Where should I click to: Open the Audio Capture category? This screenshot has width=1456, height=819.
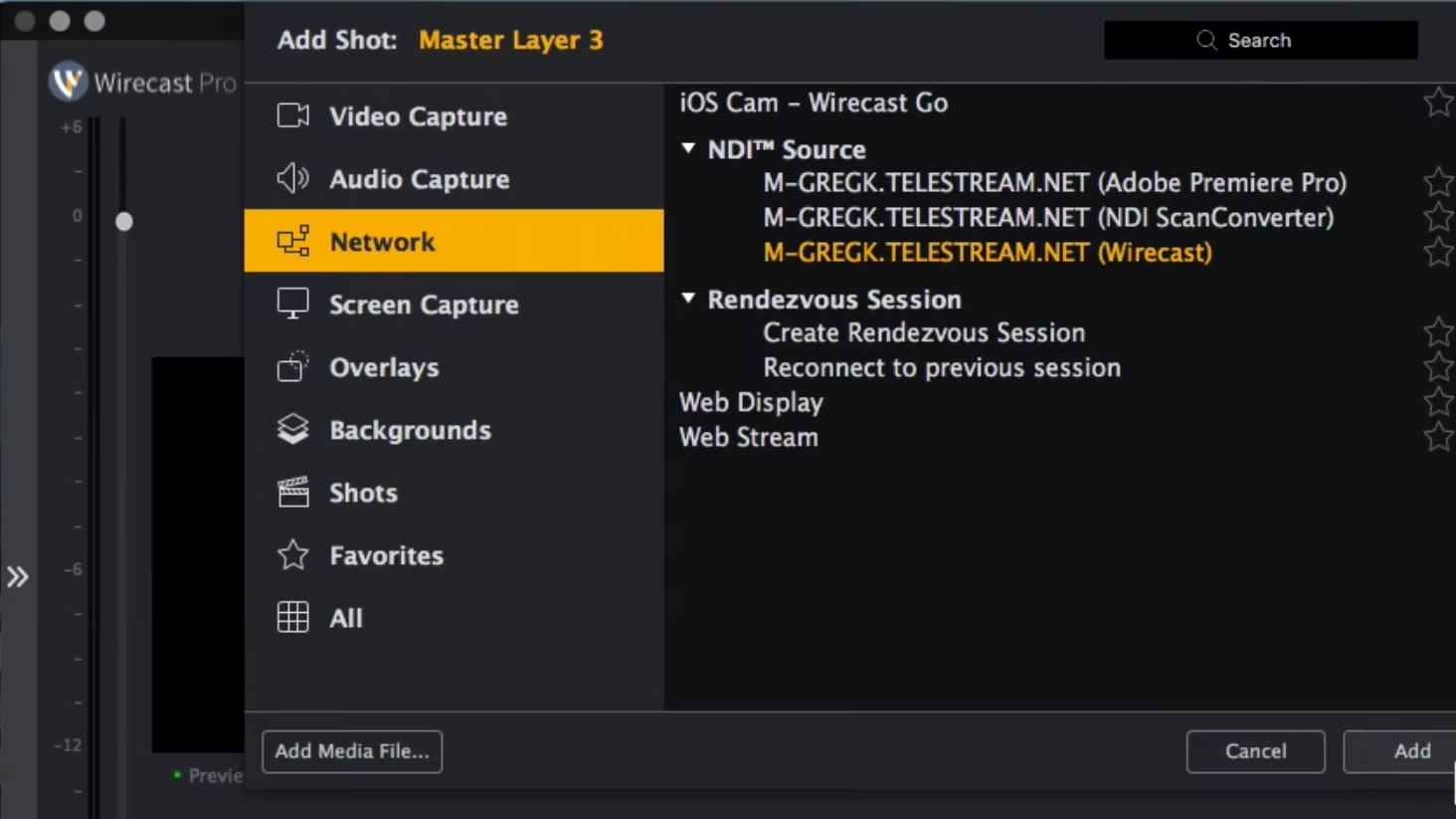pyautogui.click(x=454, y=178)
